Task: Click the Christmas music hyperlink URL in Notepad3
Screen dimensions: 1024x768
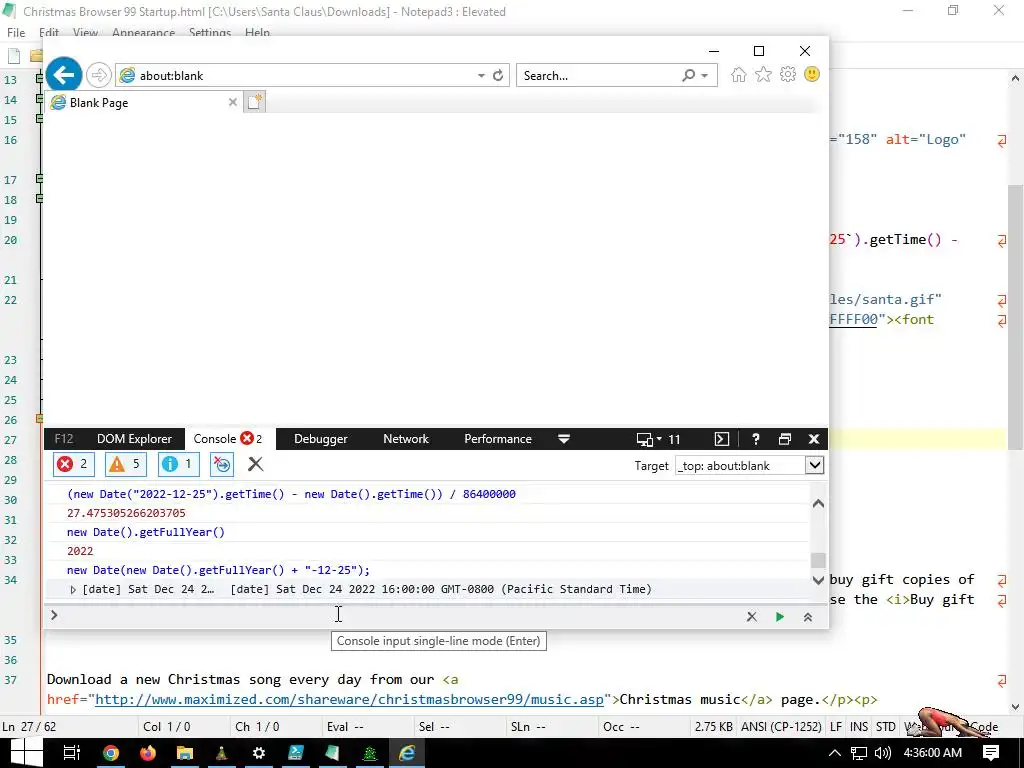Action: (349, 699)
